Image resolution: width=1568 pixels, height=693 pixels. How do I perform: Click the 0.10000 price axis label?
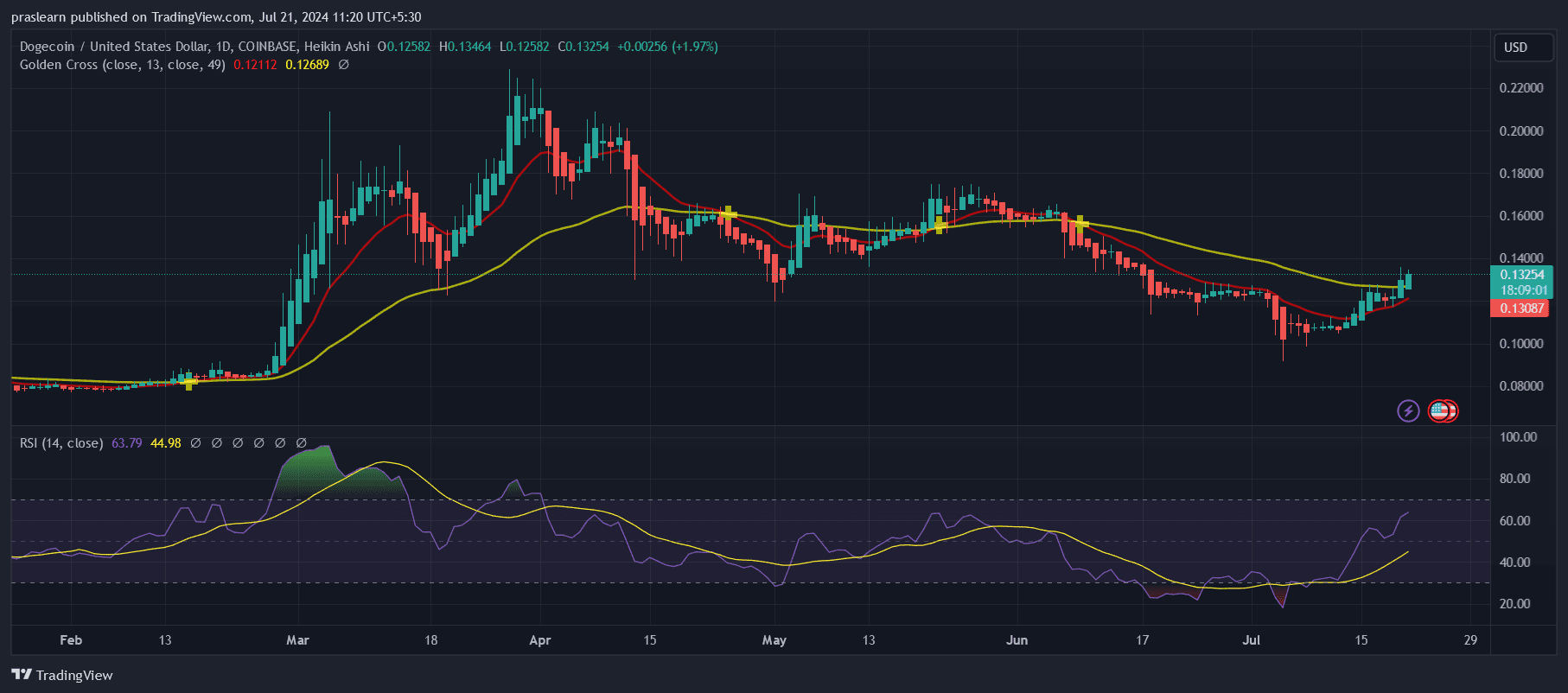1521,344
